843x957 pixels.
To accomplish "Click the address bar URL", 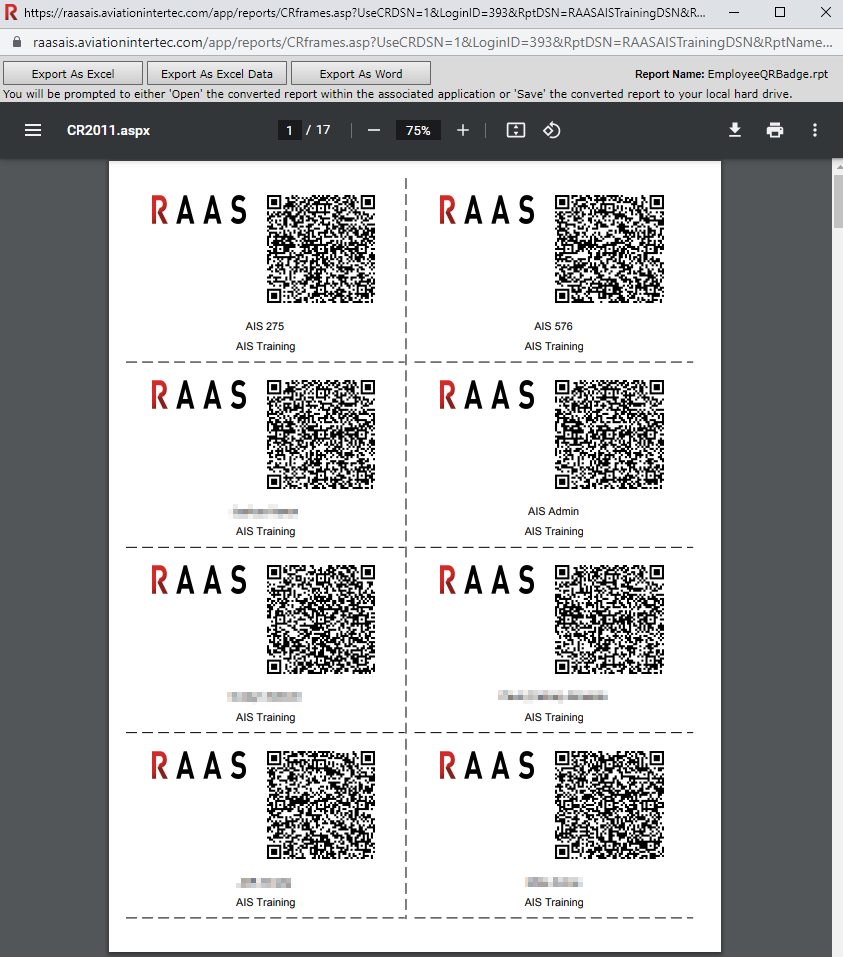I will pyautogui.click(x=430, y=44).
